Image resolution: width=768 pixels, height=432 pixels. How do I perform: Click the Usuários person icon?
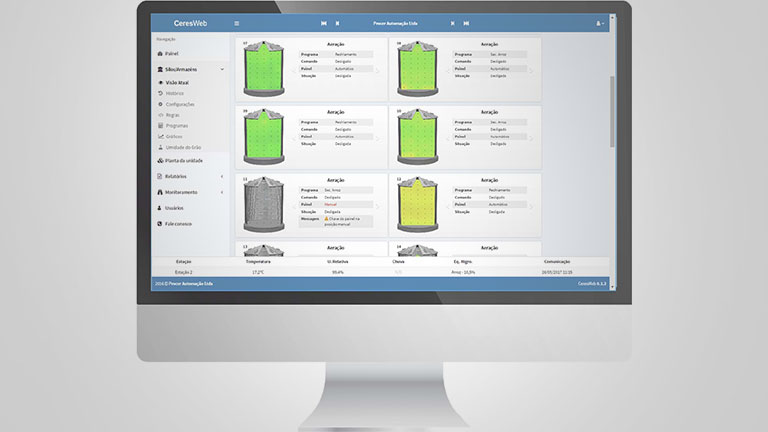click(x=160, y=208)
